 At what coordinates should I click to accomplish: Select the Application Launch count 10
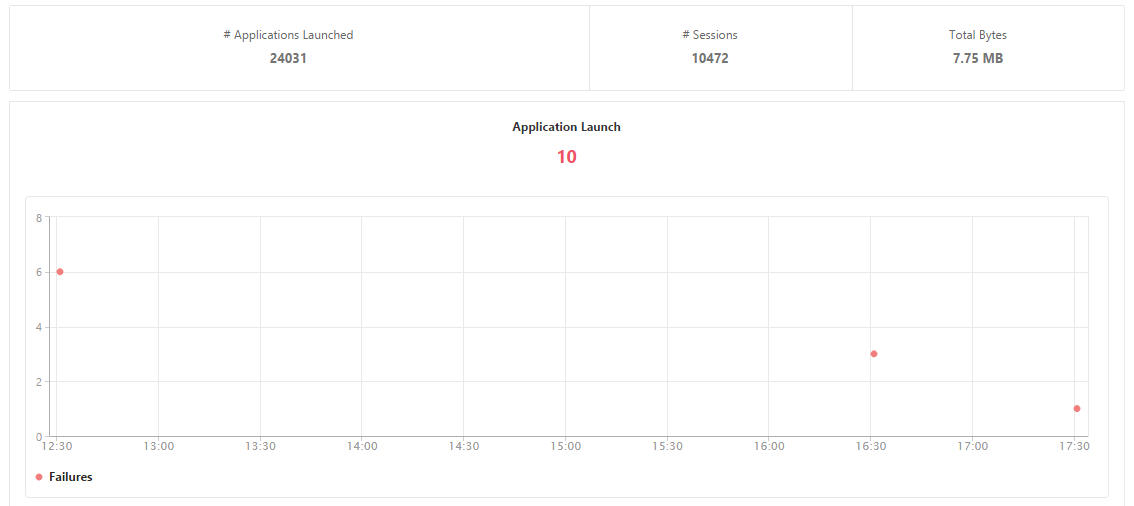tap(566, 157)
